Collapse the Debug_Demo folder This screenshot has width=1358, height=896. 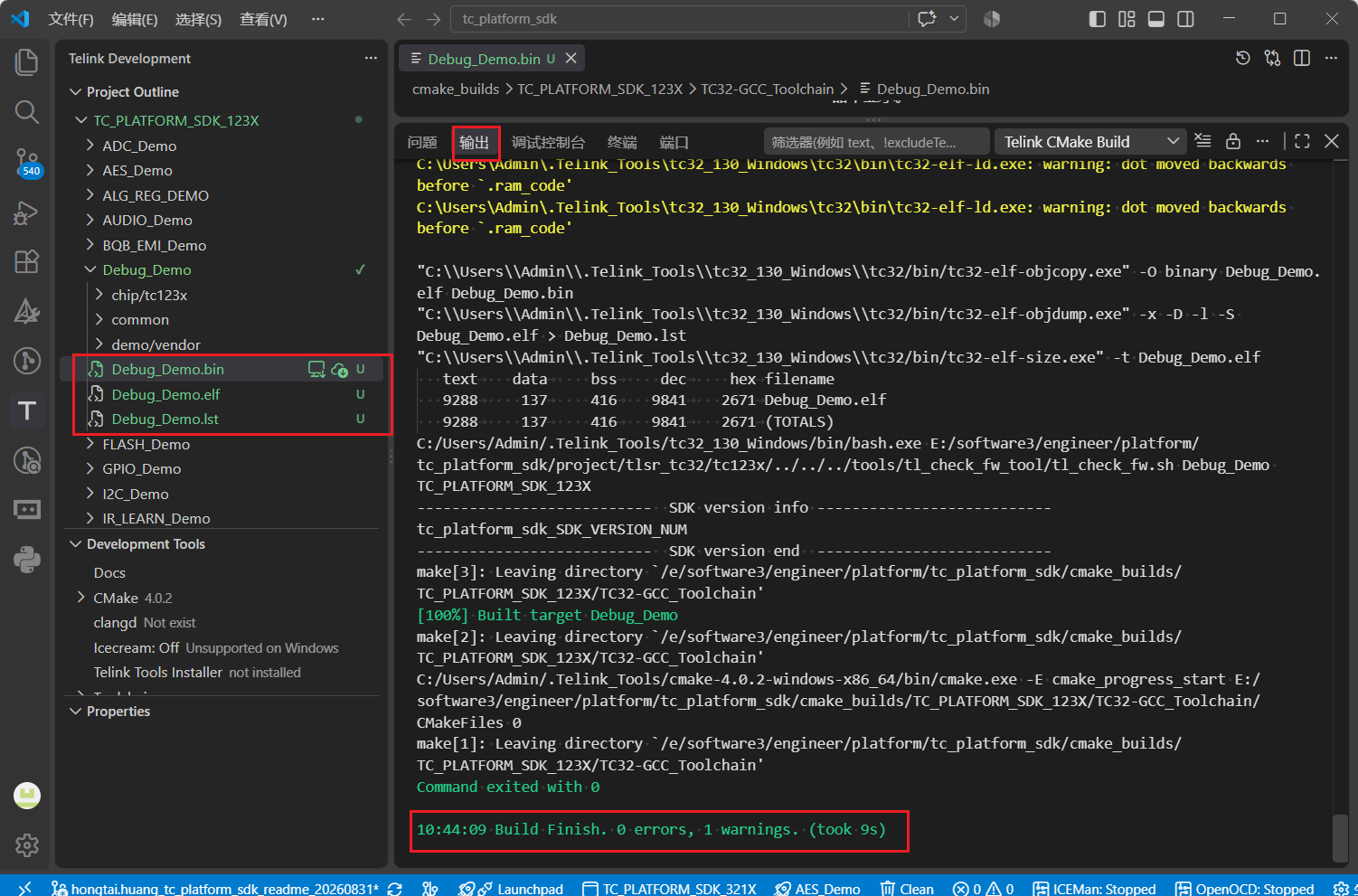coord(90,269)
